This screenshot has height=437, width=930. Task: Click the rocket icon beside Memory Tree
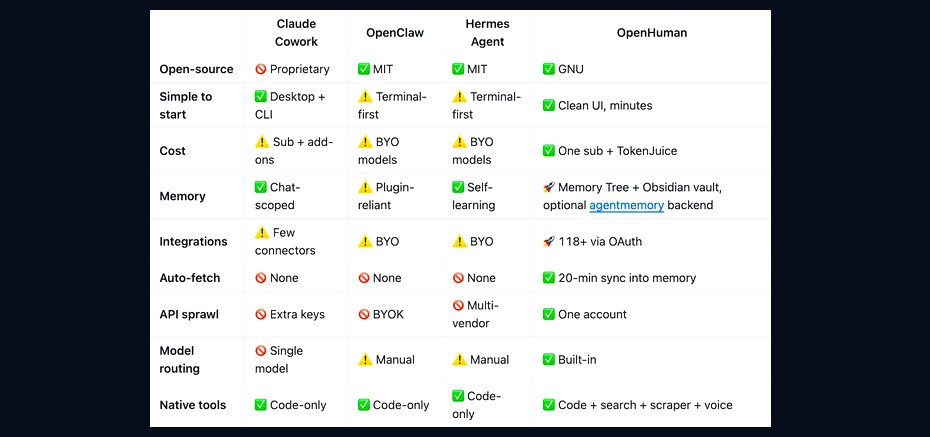(x=549, y=187)
